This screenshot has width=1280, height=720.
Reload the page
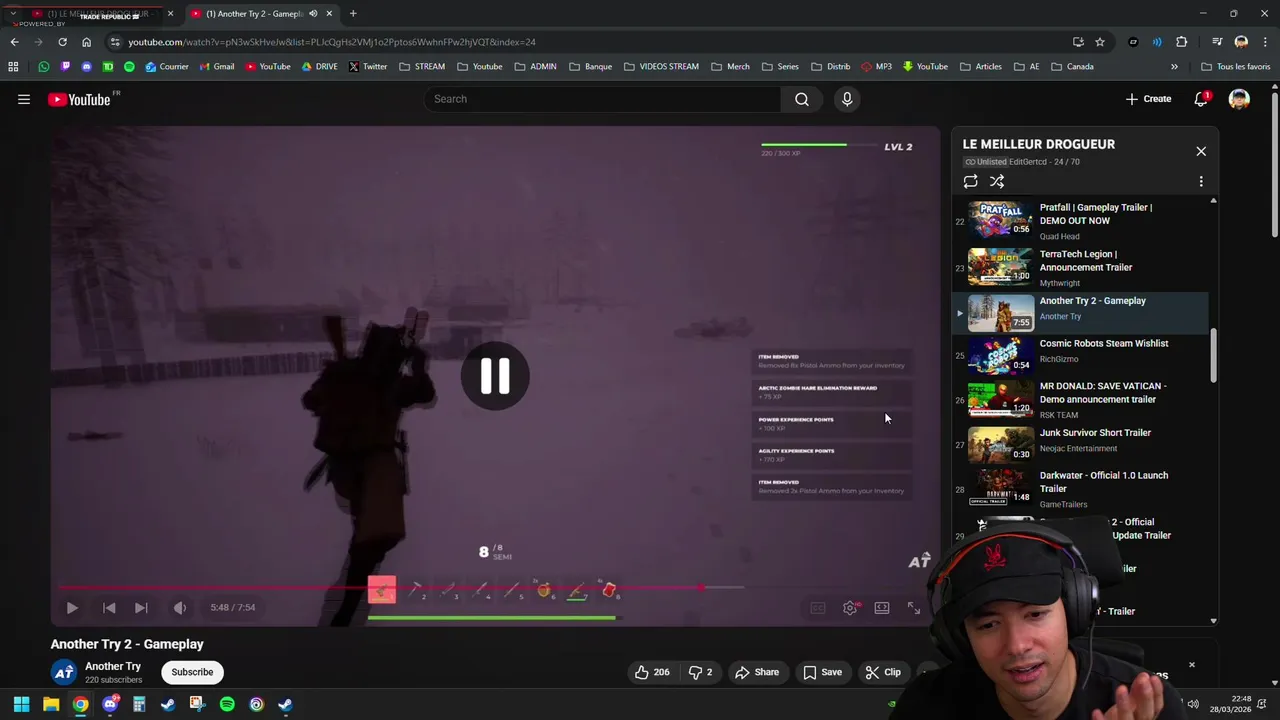62,42
